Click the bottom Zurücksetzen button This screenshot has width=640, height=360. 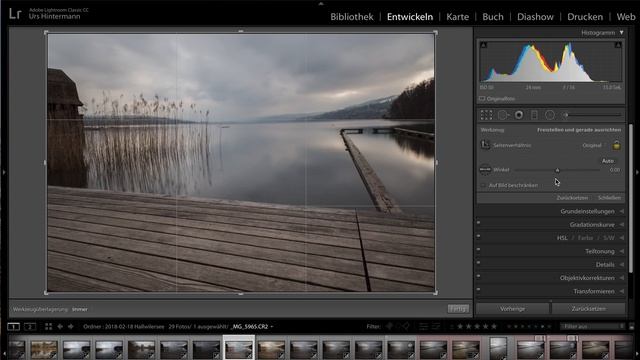click(588, 309)
